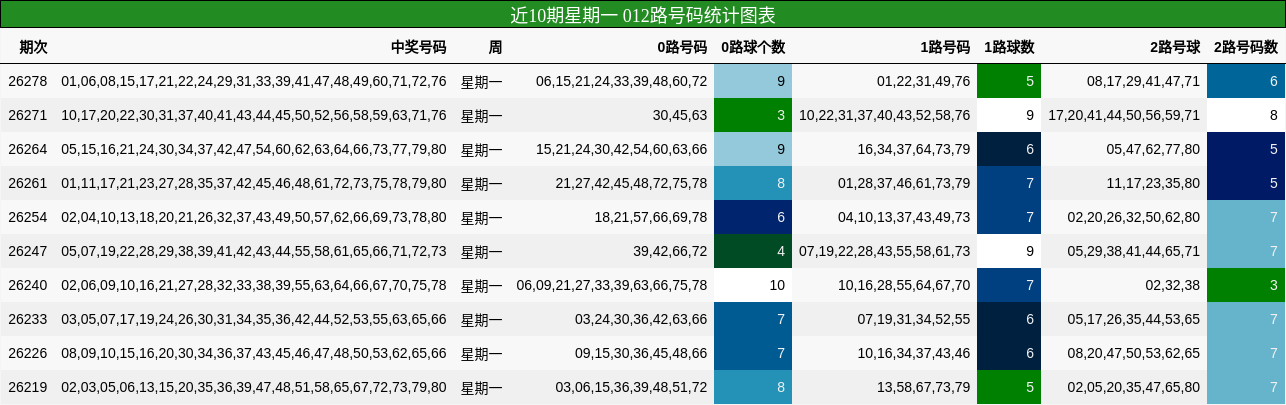Click green 2路 count 3 in row 26240

click(x=1246, y=285)
